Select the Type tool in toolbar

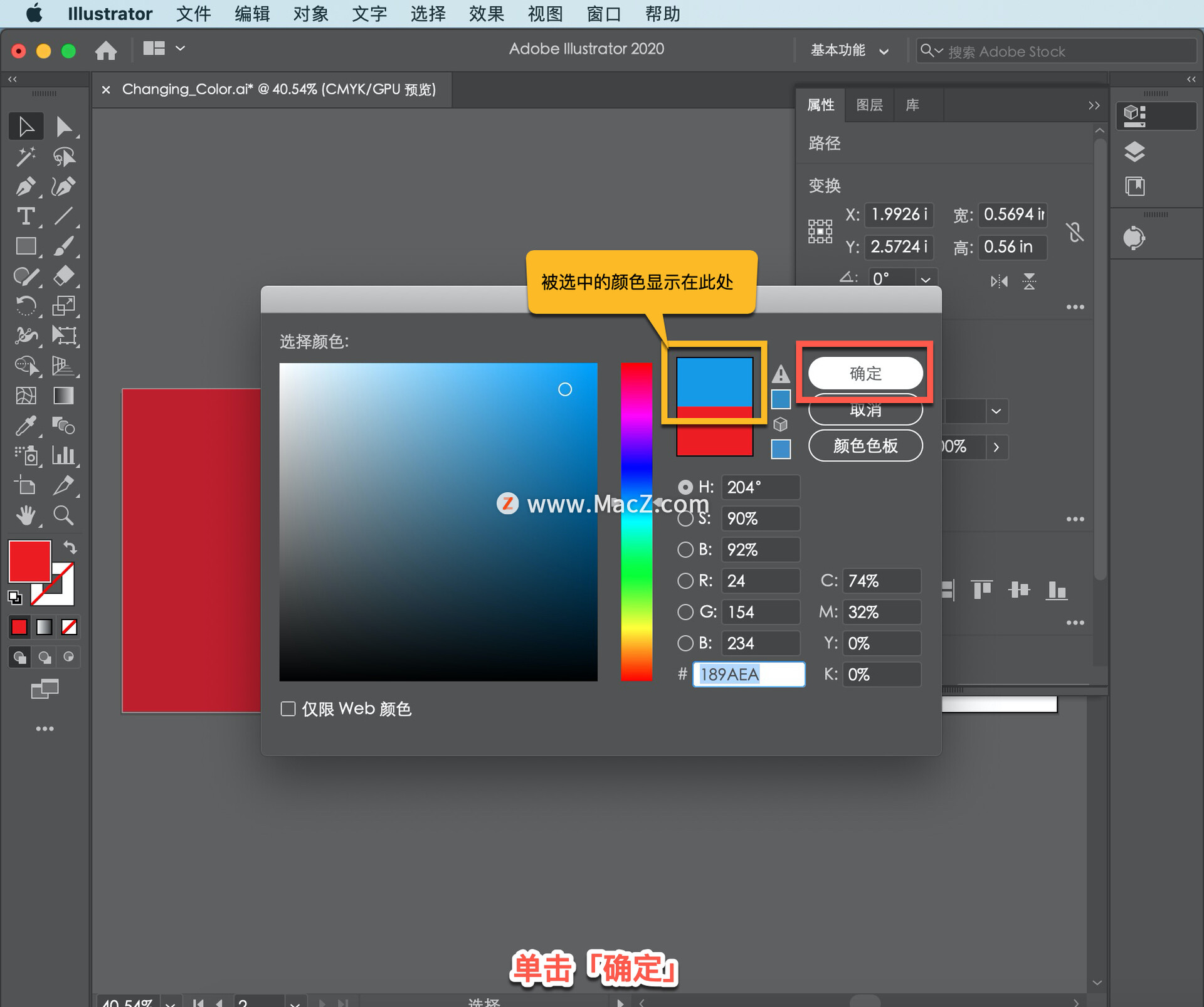coord(26,217)
